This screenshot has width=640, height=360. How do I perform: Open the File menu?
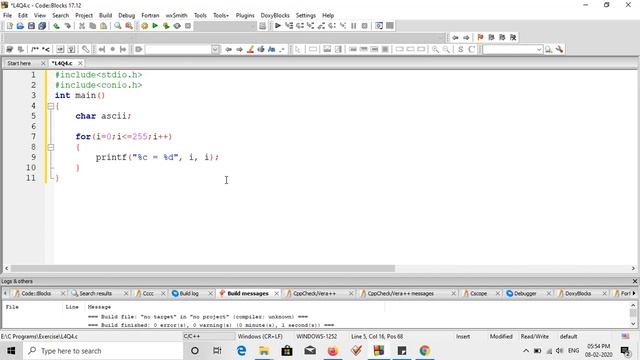pos(7,15)
